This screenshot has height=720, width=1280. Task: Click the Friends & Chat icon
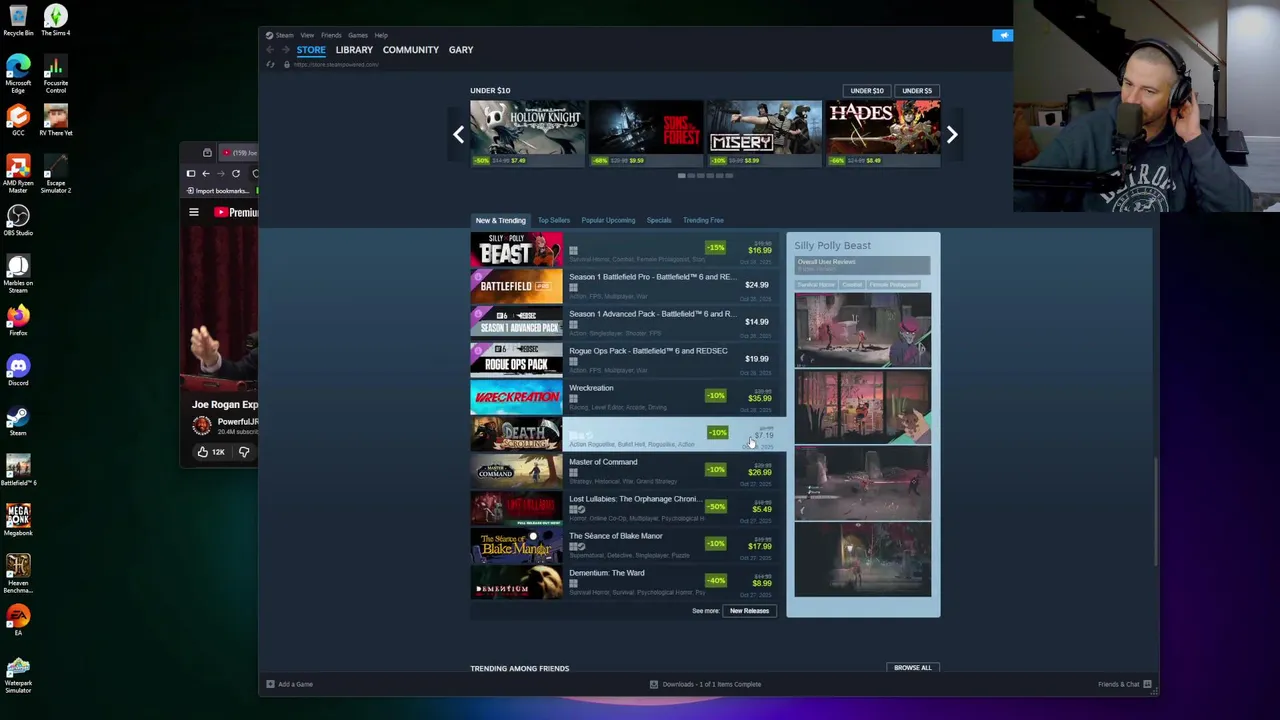(x=1147, y=684)
